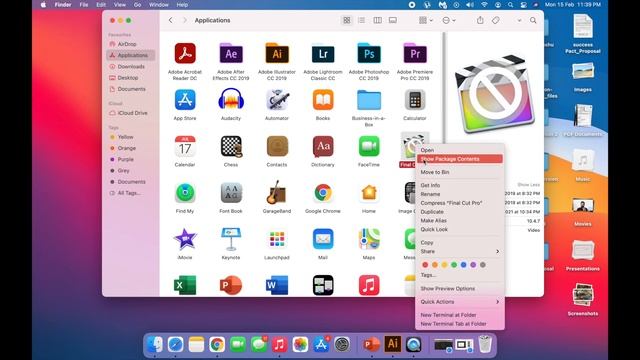Image resolution: width=640 pixels, height=360 pixels.
Task: Select the Font Book app icon
Action: coord(231,193)
